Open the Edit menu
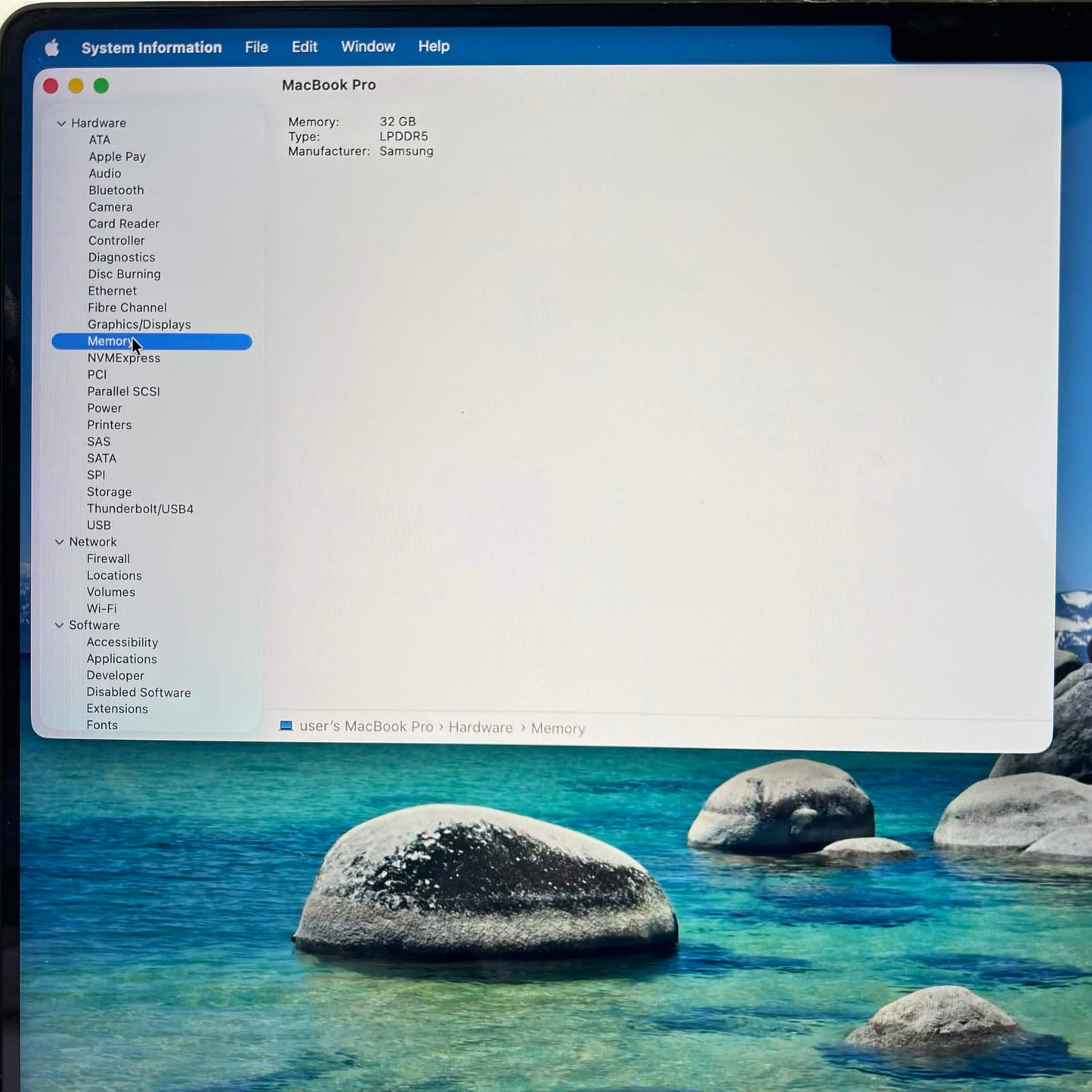This screenshot has width=1092, height=1092. coord(305,47)
